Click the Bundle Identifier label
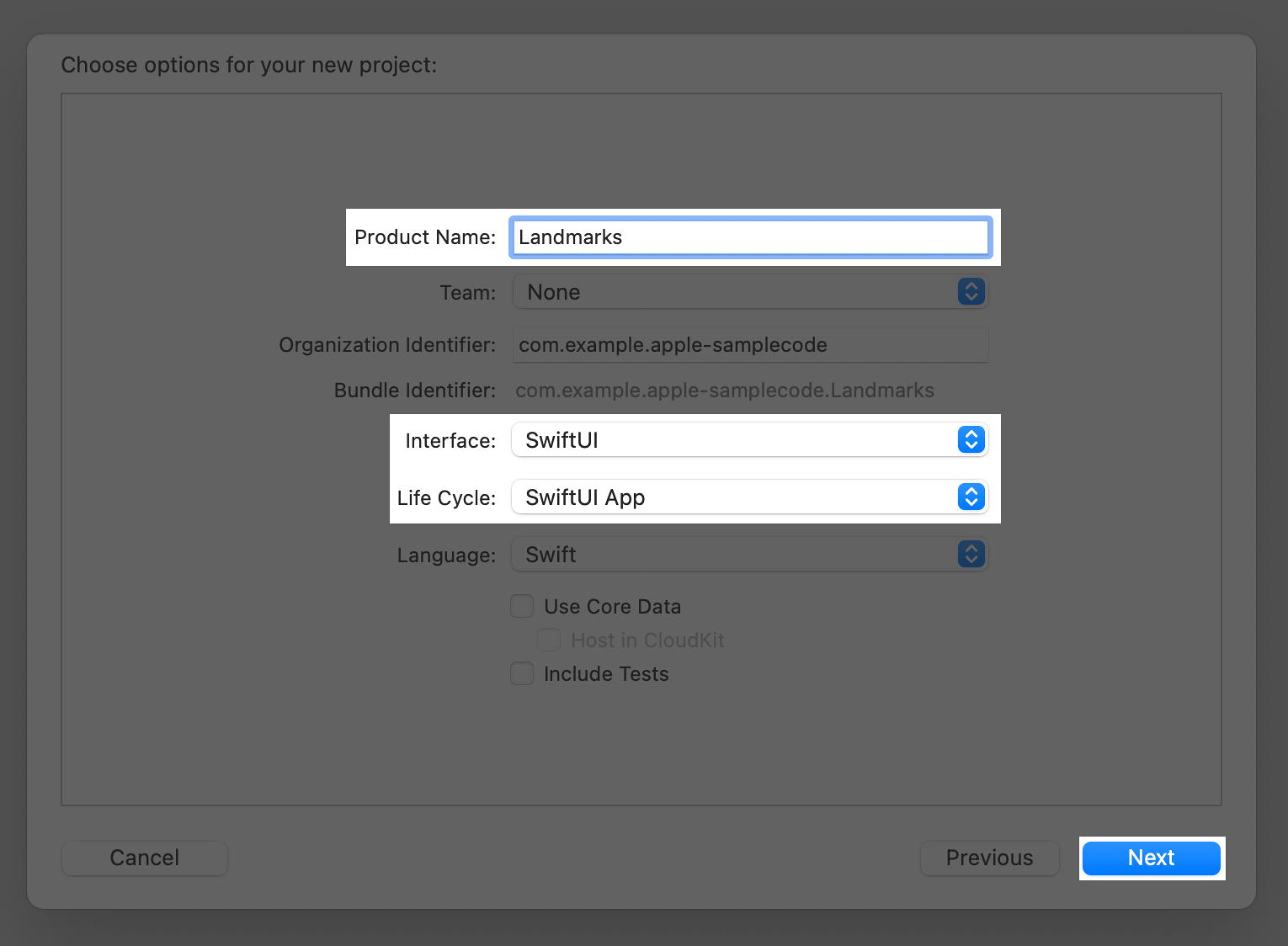1288x946 pixels. pyautogui.click(x=415, y=391)
